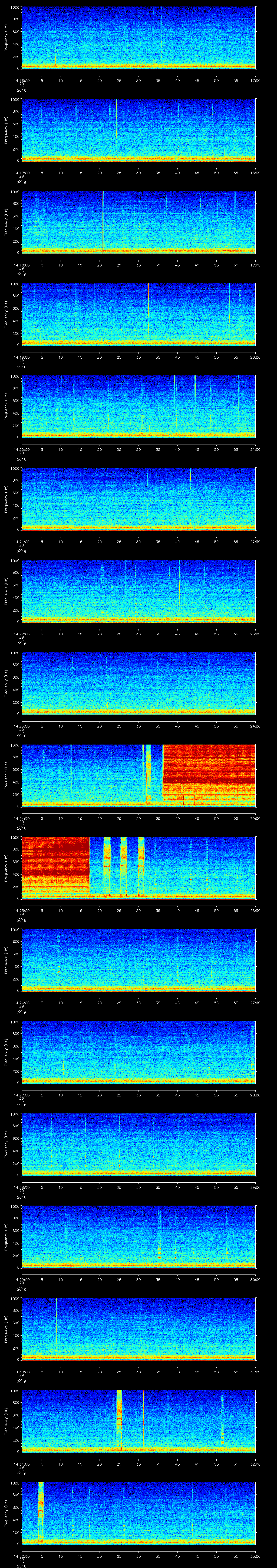Viewport: 277px width, 1568px height.
Task: Select the 14:18:00 time axis label
Action: coord(21,265)
